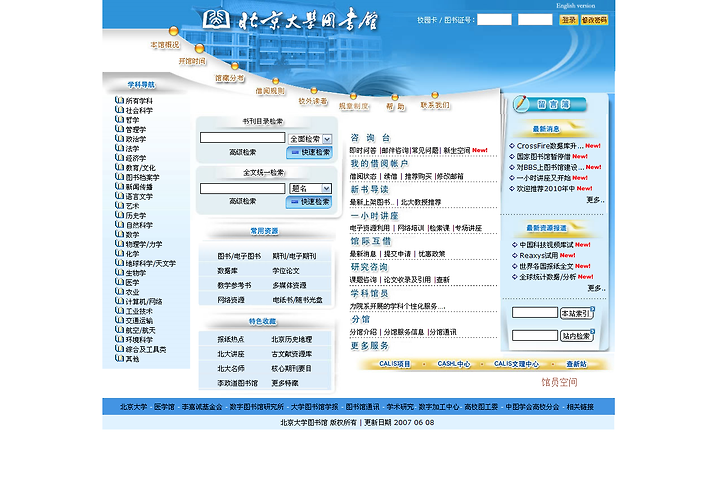Open the 新生空间 link under 咨询台
This screenshot has width=720, height=484.
[x=457, y=150]
